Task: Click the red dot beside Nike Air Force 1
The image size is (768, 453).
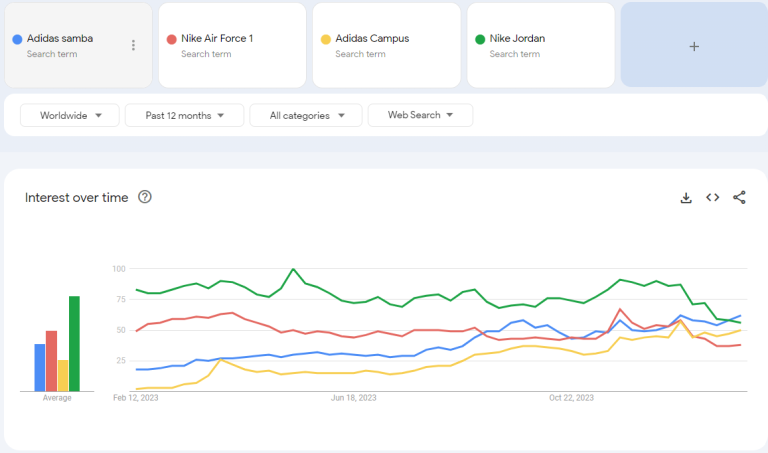Action: click(171, 39)
